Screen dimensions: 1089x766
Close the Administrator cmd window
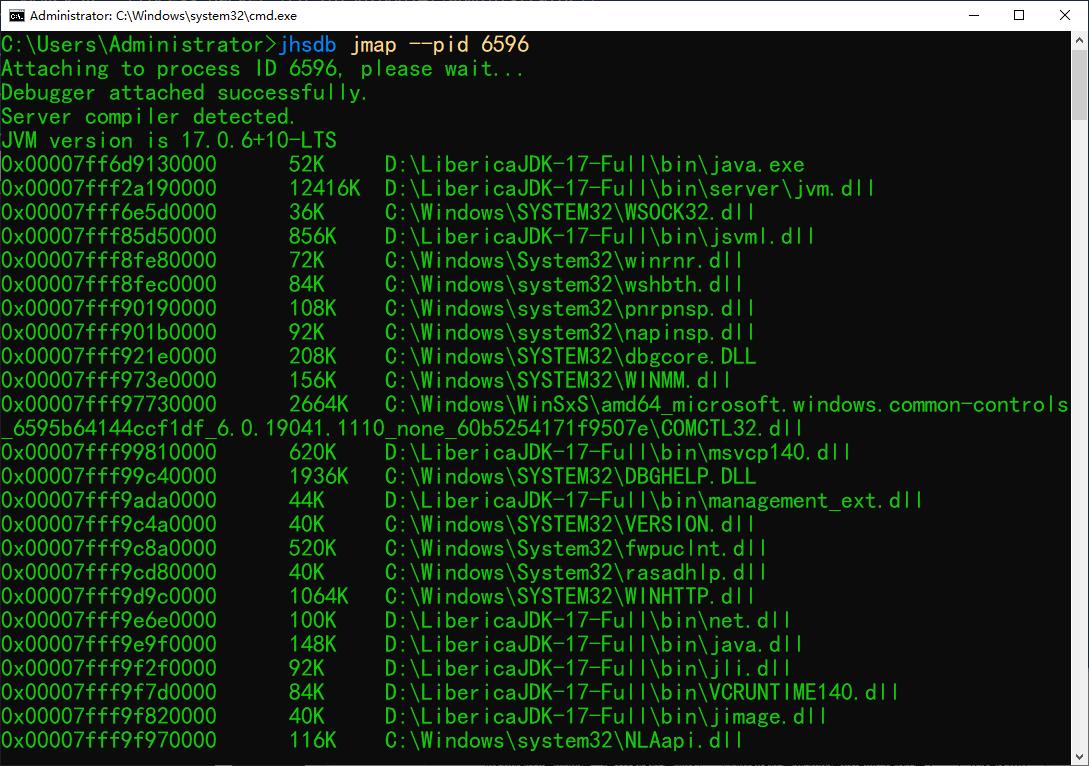[1065, 15]
